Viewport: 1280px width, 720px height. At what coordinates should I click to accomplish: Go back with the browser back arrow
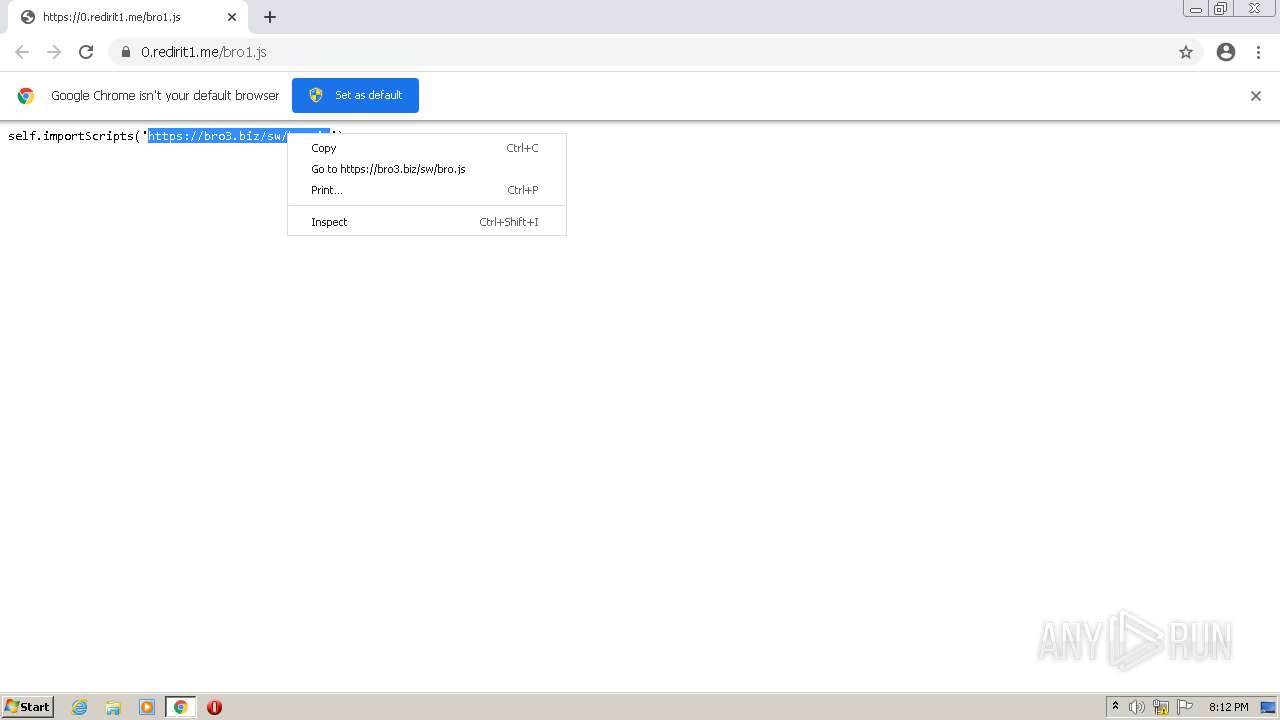[x=22, y=52]
